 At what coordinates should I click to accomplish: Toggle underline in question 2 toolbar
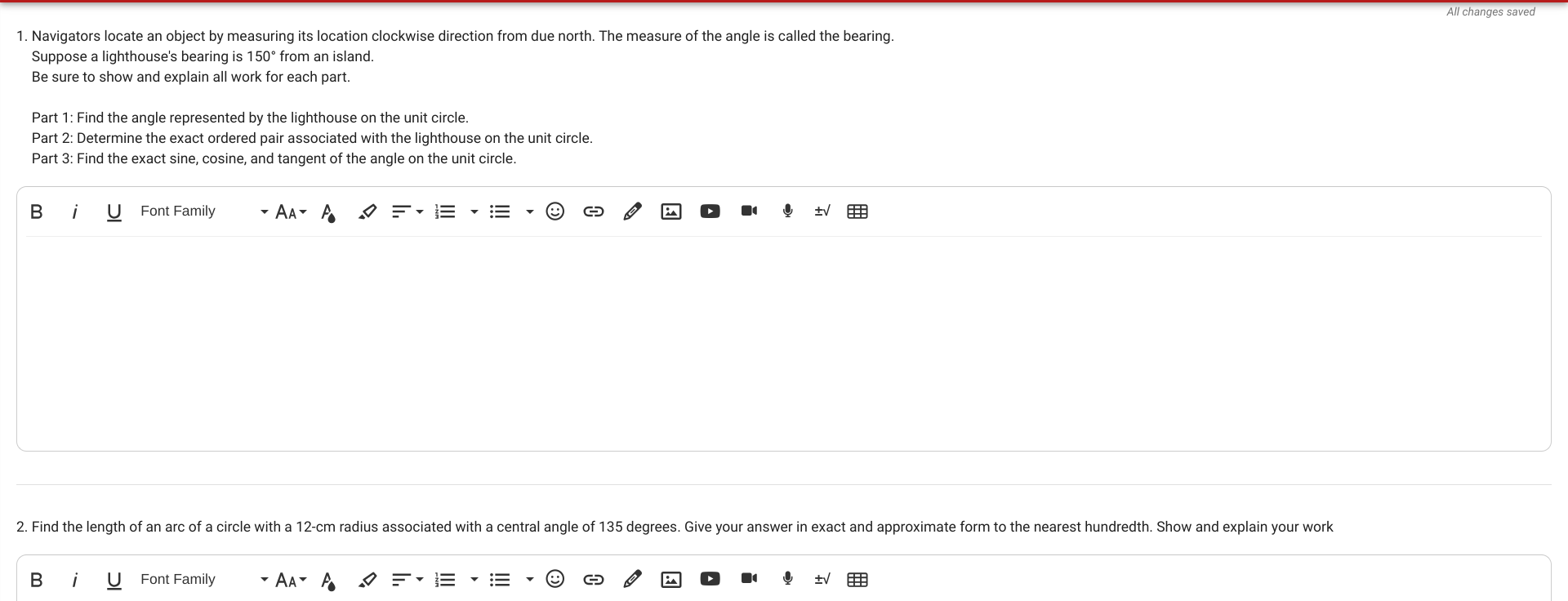[x=114, y=581]
